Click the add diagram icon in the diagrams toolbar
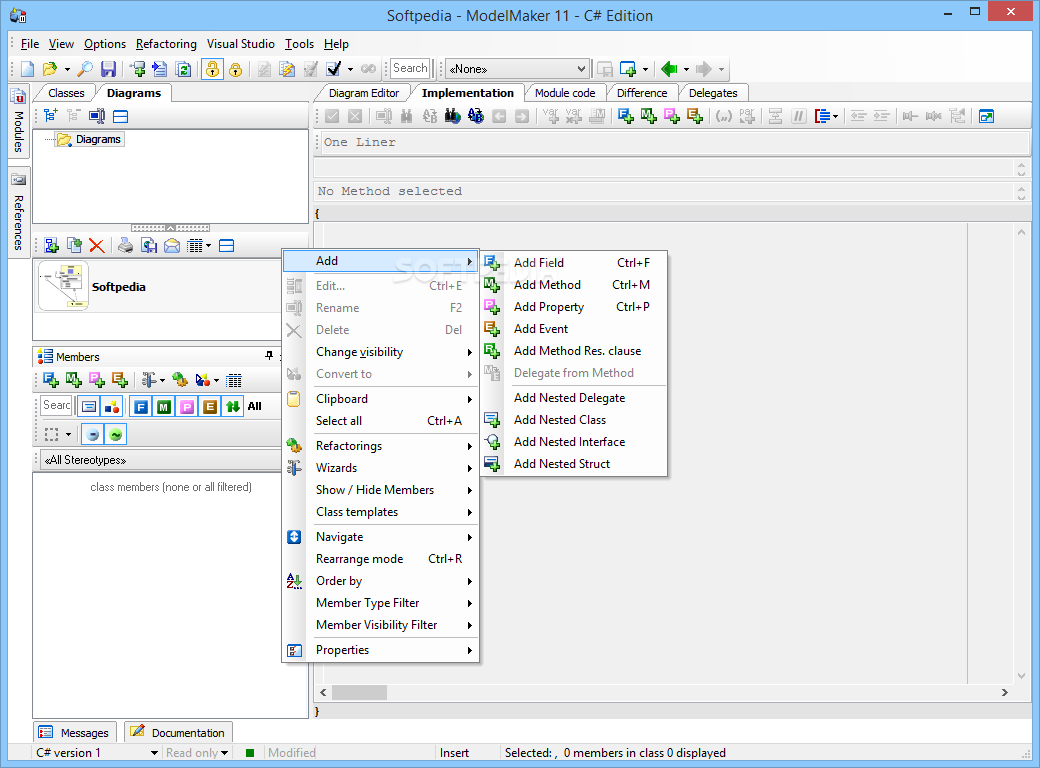Screen dimensions: 1040x768 coord(51,246)
